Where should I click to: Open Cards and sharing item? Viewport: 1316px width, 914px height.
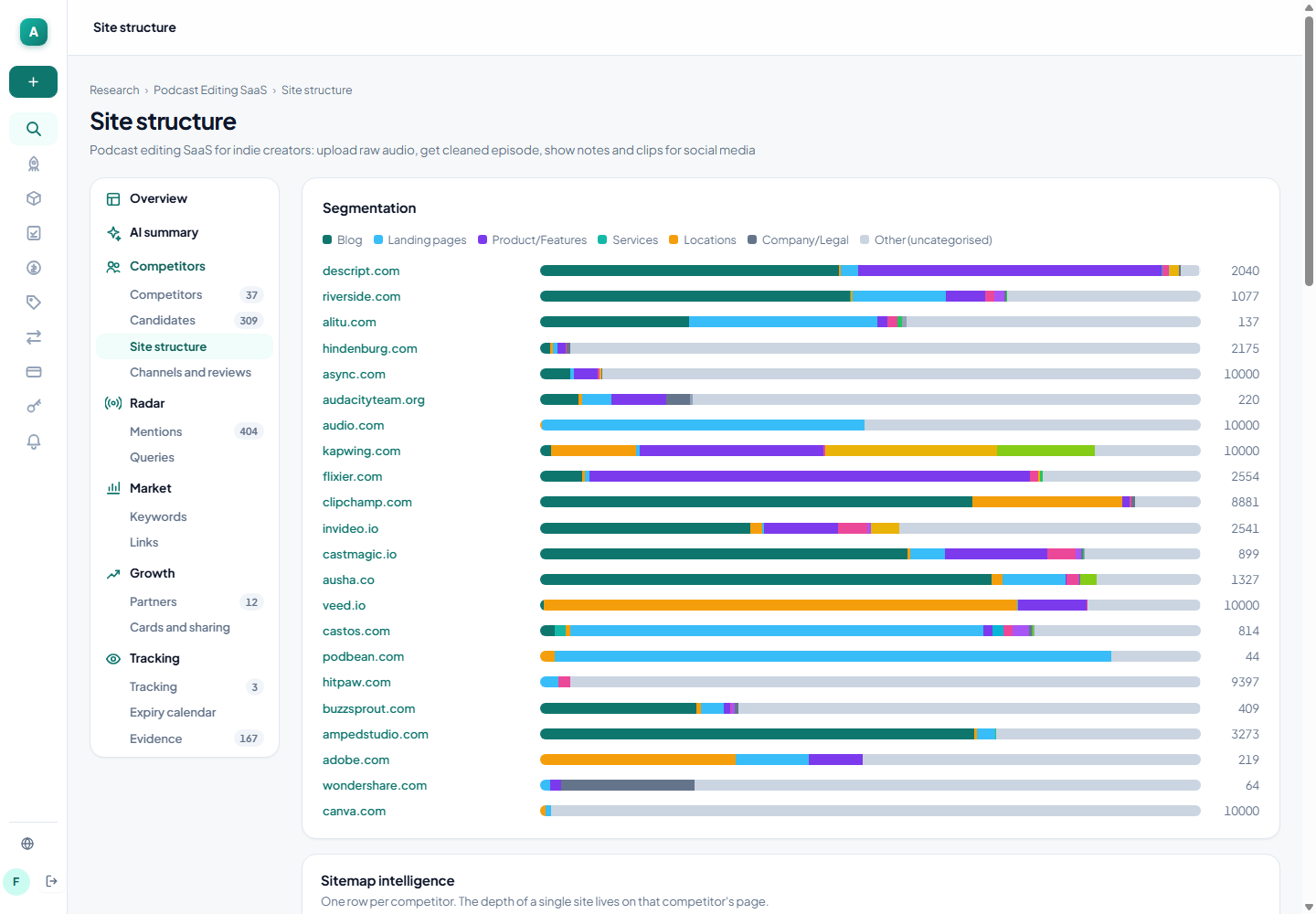point(185,627)
